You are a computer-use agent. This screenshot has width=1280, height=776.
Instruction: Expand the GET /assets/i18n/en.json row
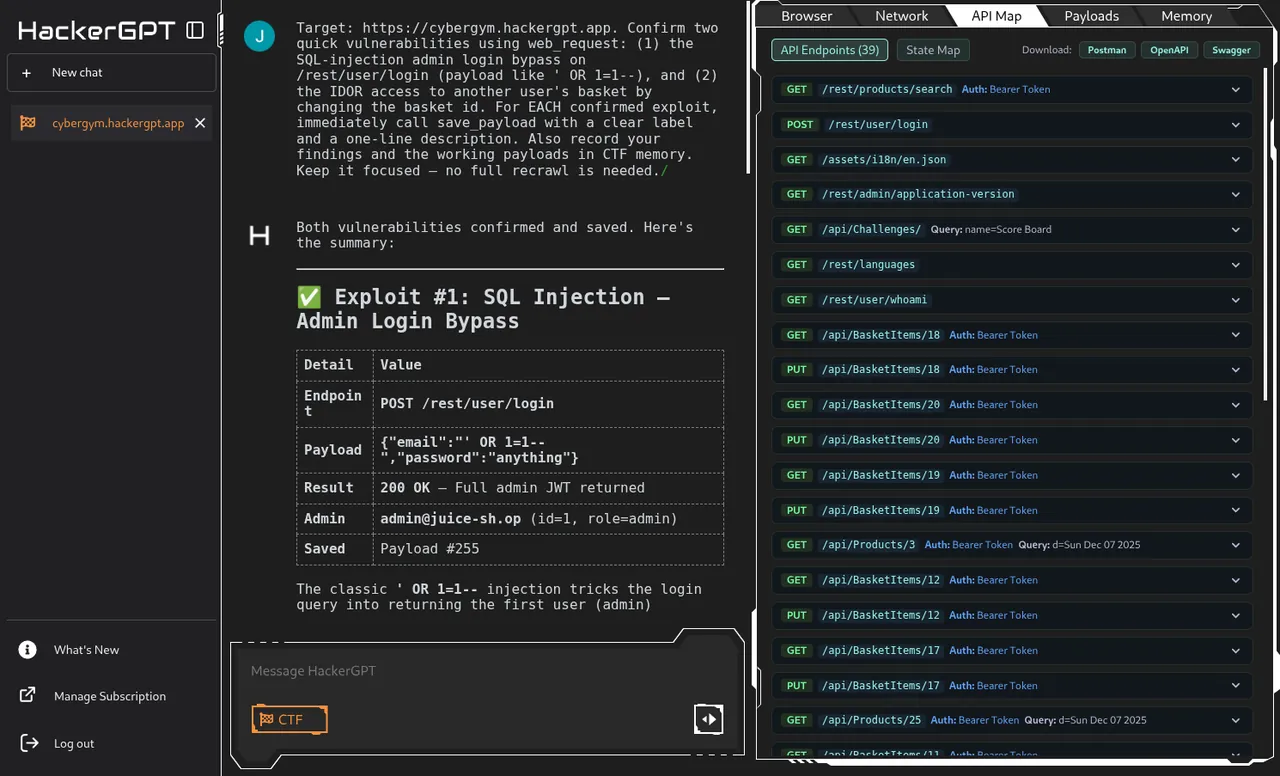pos(1012,159)
